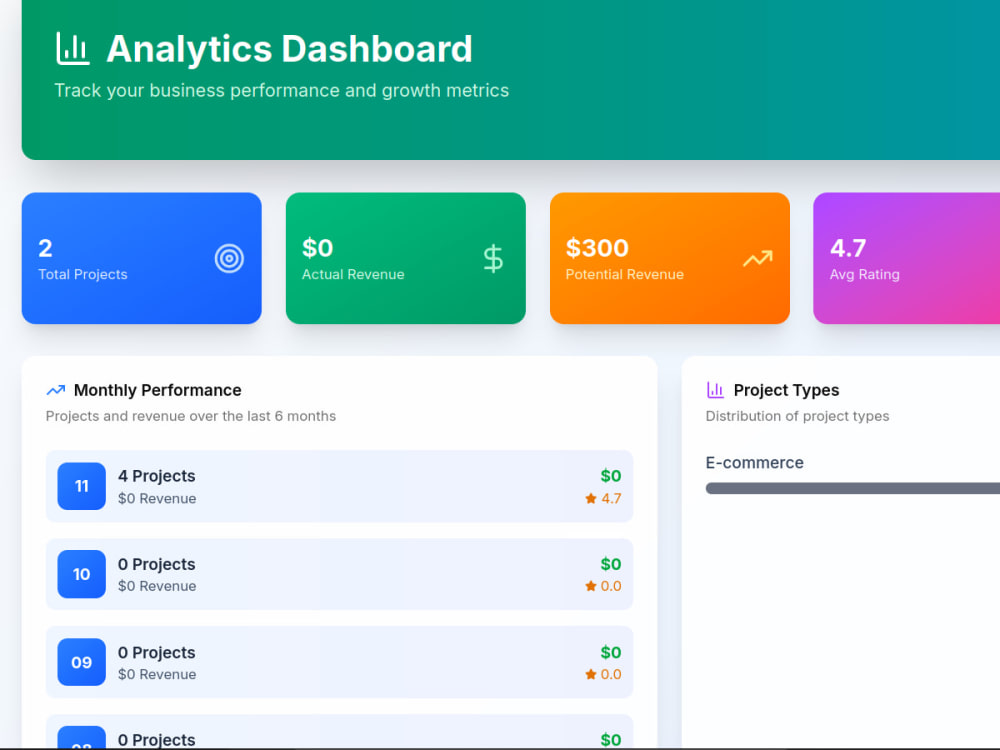
Task: Click the star icon beside the 4.7 rating
Action: [x=591, y=498]
